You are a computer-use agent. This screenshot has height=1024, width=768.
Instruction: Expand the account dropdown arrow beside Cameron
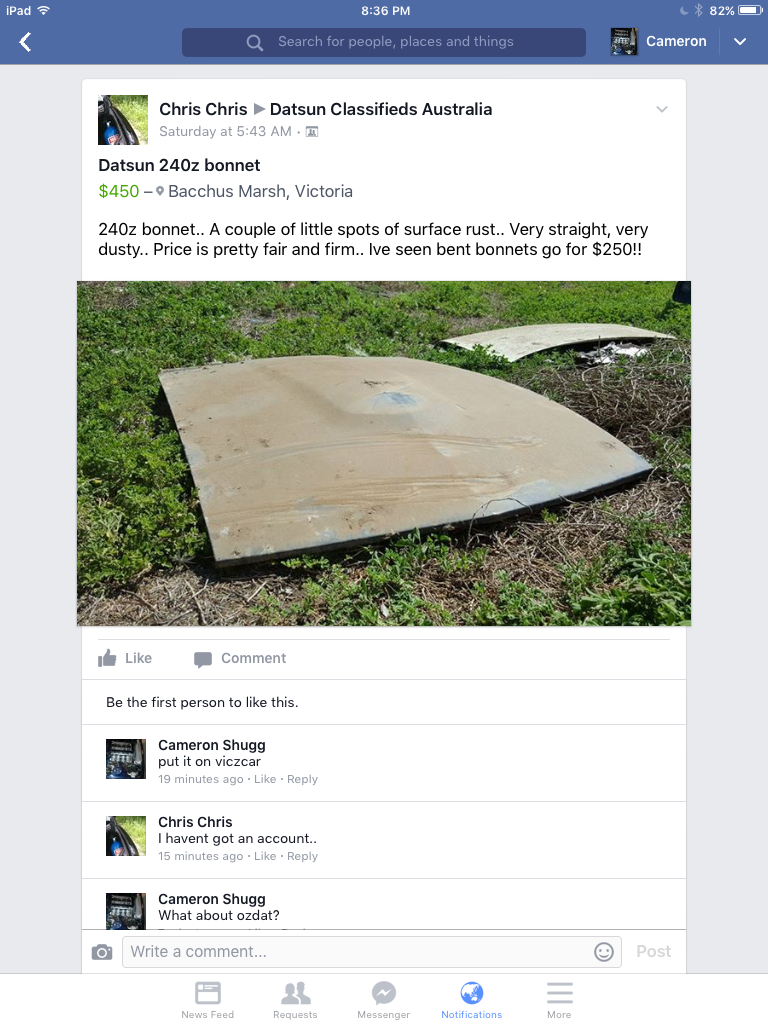(x=740, y=42)
